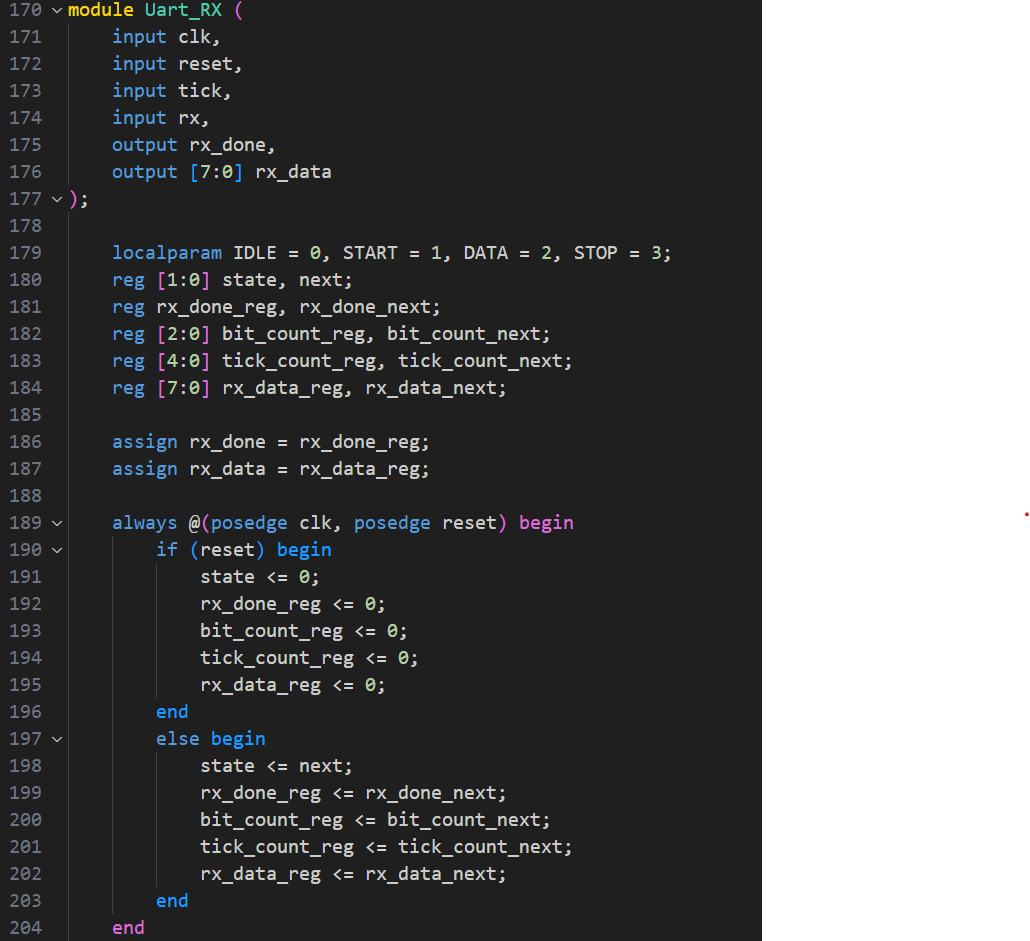Click 'output rx_done,' port declaration
The image size is (1030, 941).
pos(194,145)
